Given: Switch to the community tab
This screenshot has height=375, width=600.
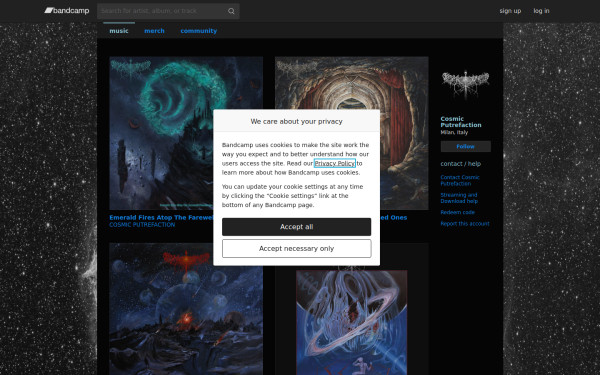Looking at the screenshot, I should pyautogui.click(x=199, y=31).
